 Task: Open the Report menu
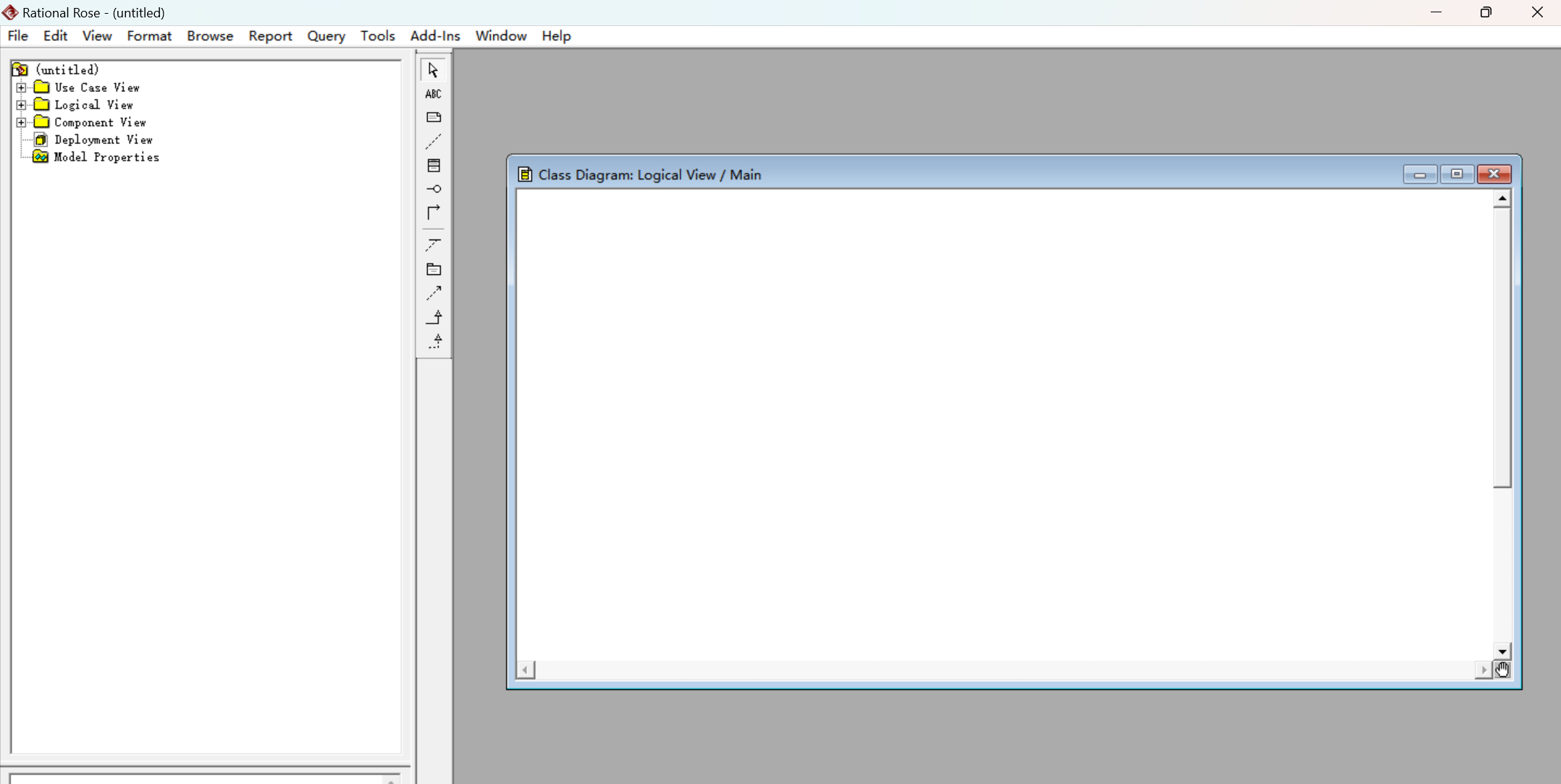pos(270,35)
